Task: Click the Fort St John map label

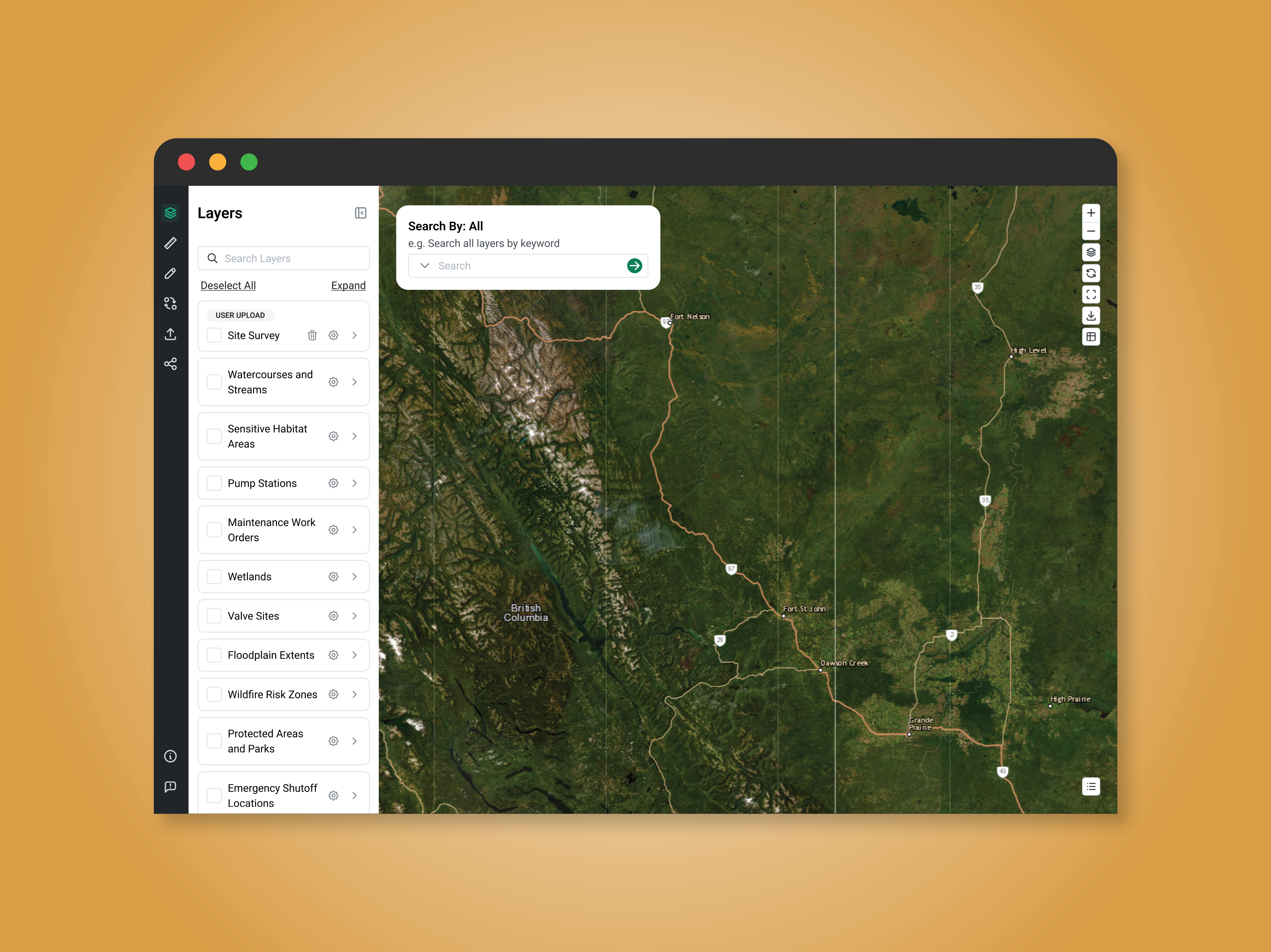Action: click(804, 610)
